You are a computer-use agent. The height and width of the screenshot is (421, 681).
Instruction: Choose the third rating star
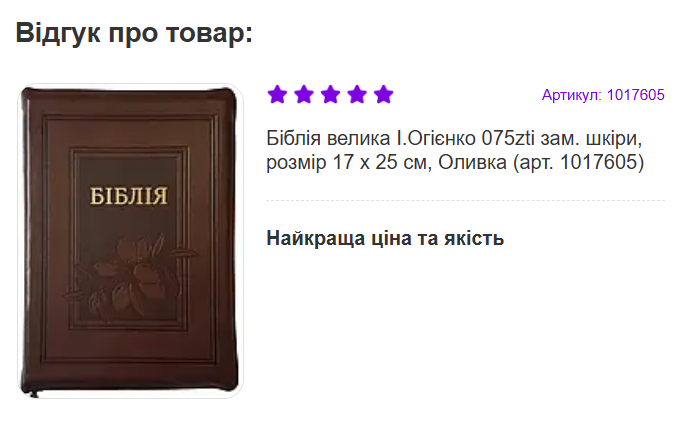tap(331, 94)
